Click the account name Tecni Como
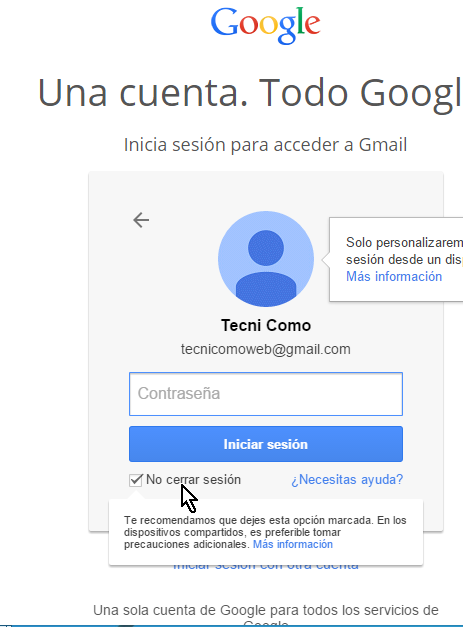The width and height of the screenshot is (463, 627). click(266, 325)
